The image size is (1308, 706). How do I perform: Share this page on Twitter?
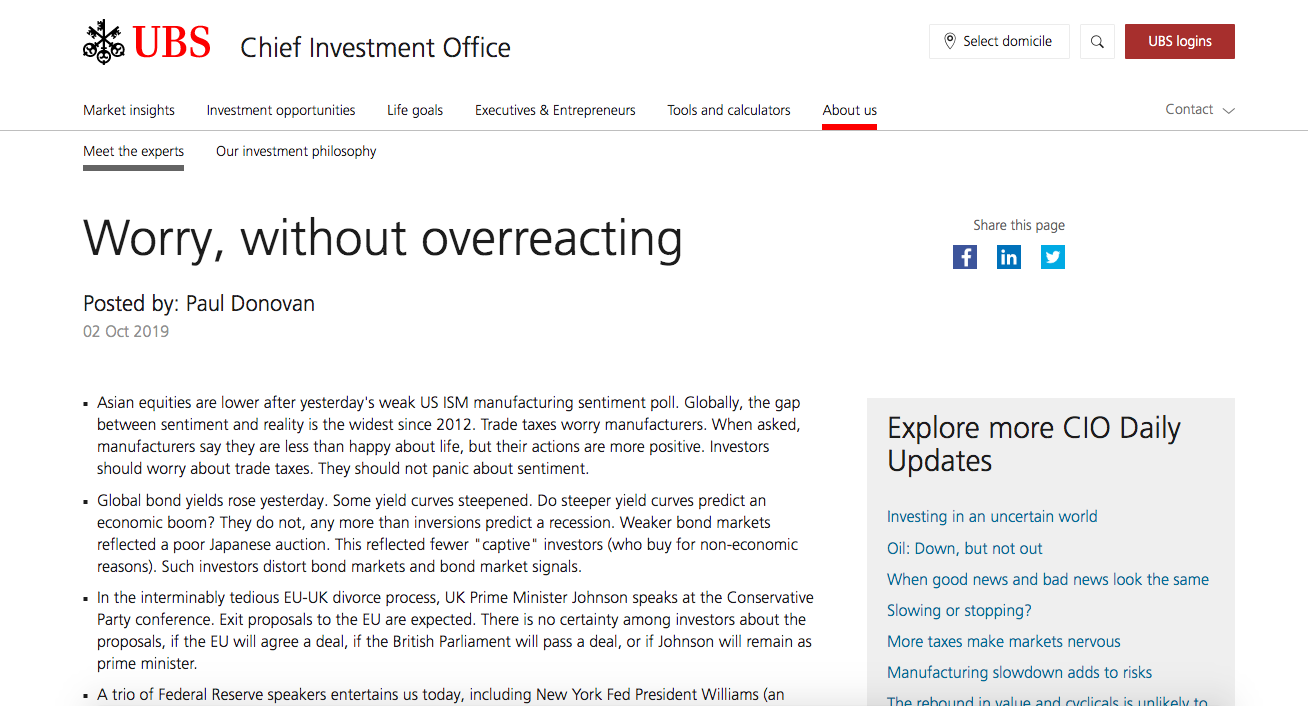pyautogui.click(x=1053, y=257)
